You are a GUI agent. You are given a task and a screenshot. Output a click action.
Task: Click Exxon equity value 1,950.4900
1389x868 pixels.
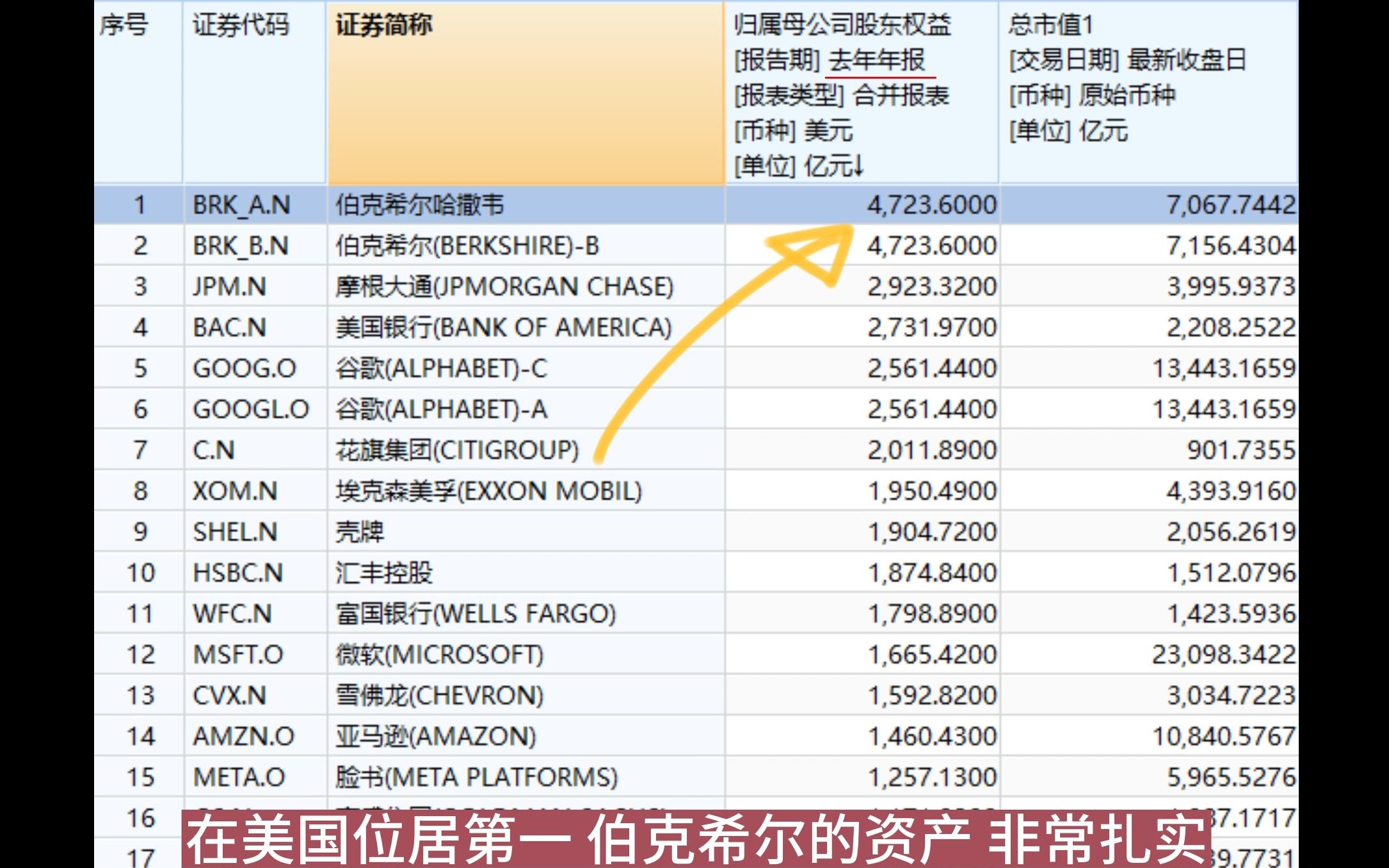932,491
